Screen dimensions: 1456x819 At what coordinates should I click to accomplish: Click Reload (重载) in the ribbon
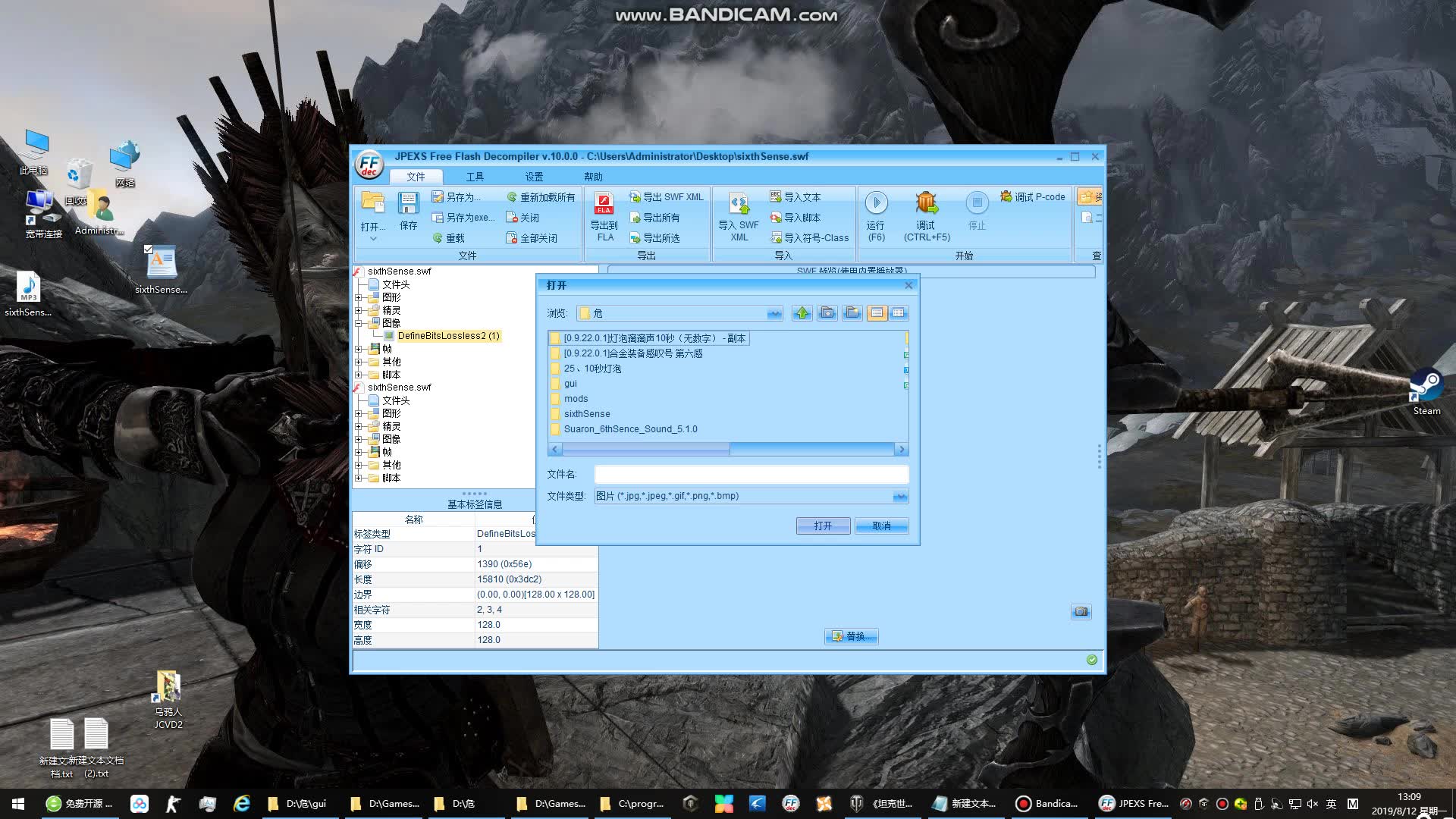click(448, 238)
